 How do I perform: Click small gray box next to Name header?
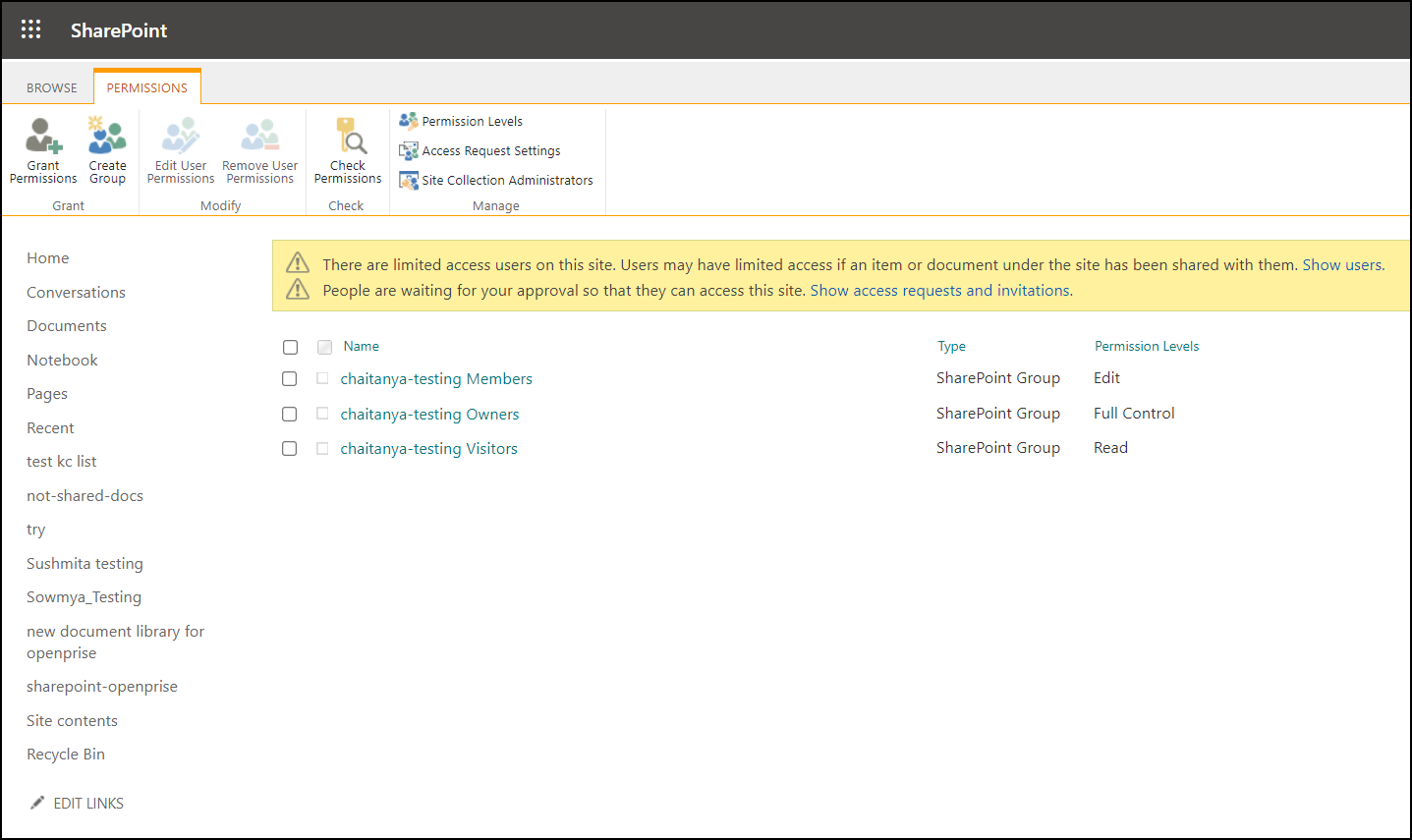click(324, 347)
